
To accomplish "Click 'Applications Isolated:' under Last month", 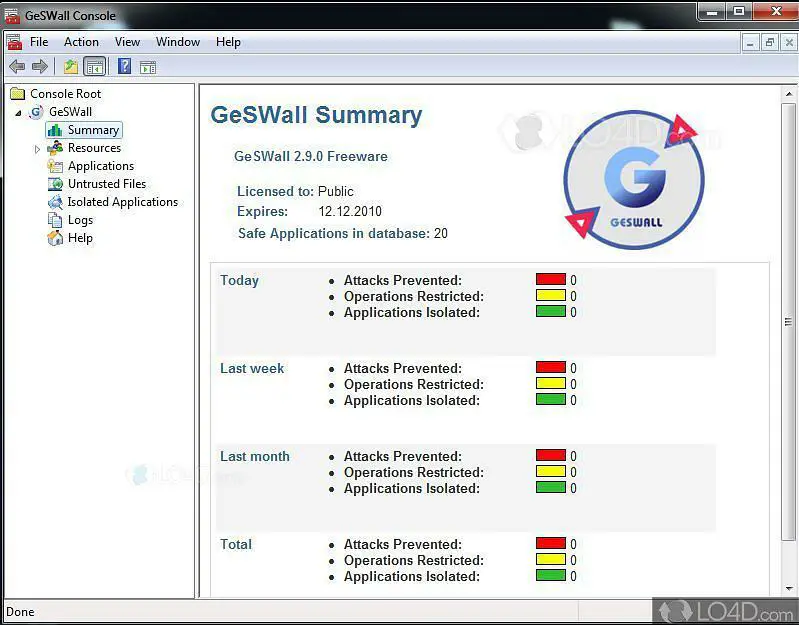I will coord(412,488).
